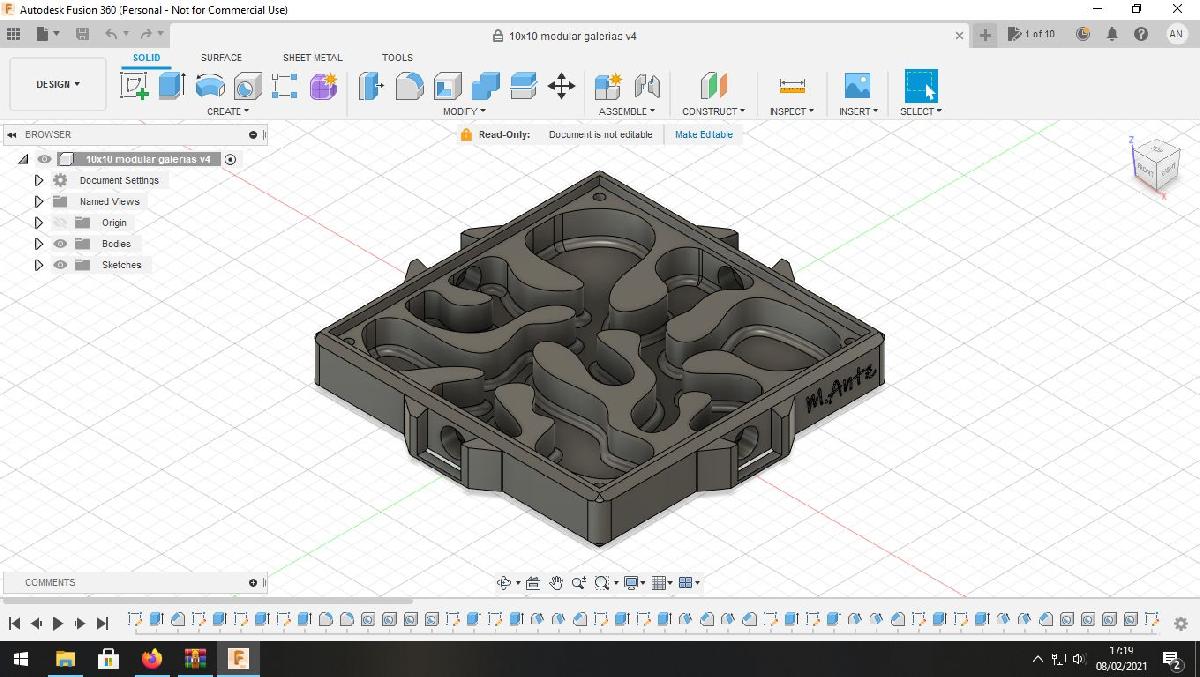Open a new design tab with plus

pos(985,35)
